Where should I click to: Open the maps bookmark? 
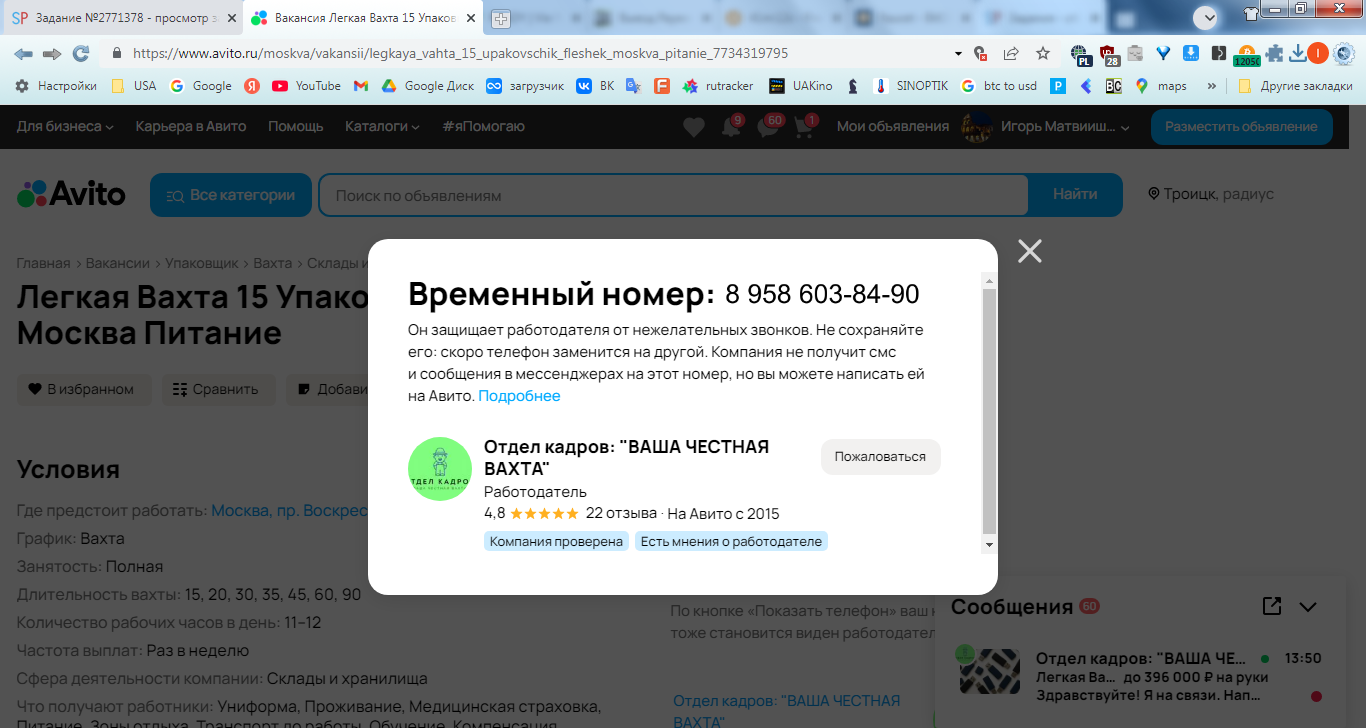1161,86
